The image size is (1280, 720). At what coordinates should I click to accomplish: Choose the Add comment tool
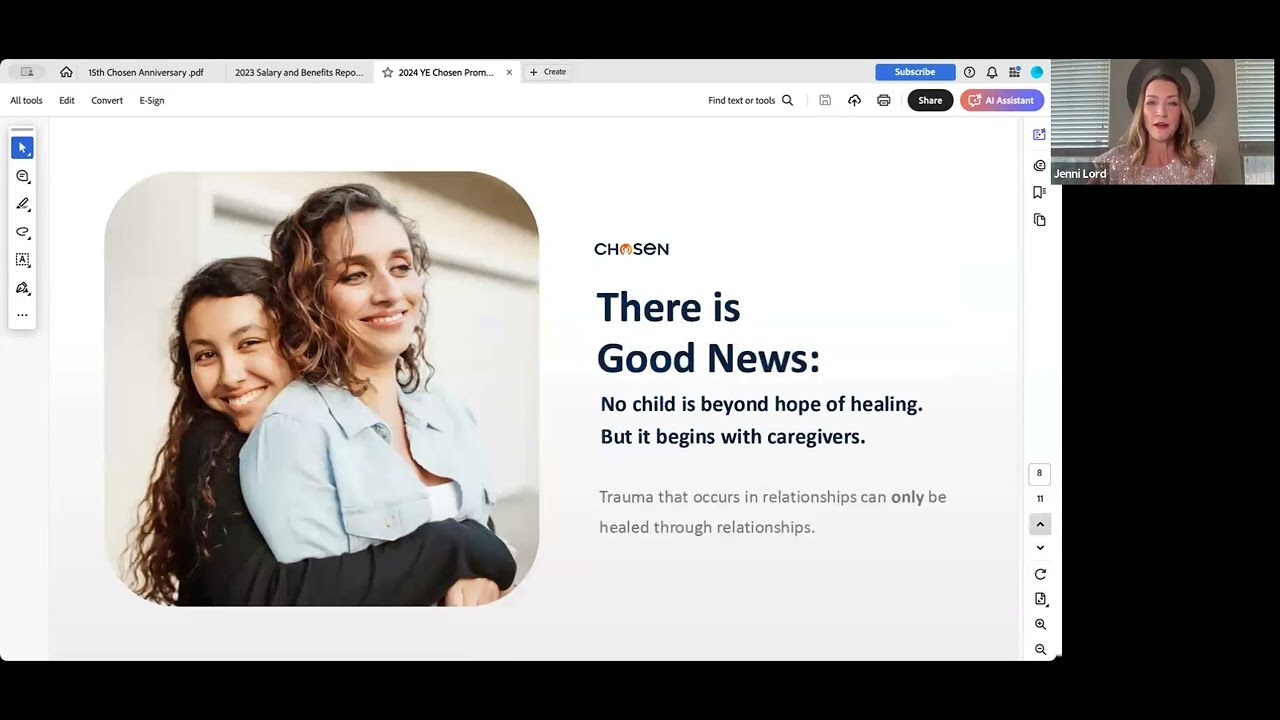[22, 176]
